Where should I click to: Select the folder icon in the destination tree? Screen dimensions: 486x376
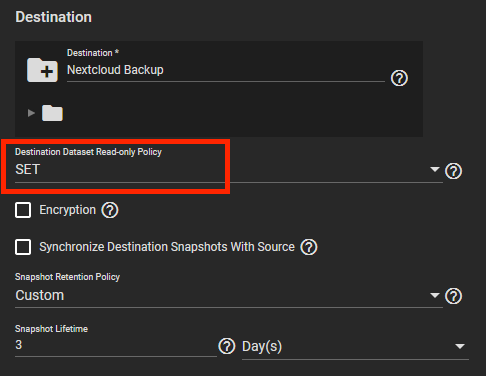point(52,113)
